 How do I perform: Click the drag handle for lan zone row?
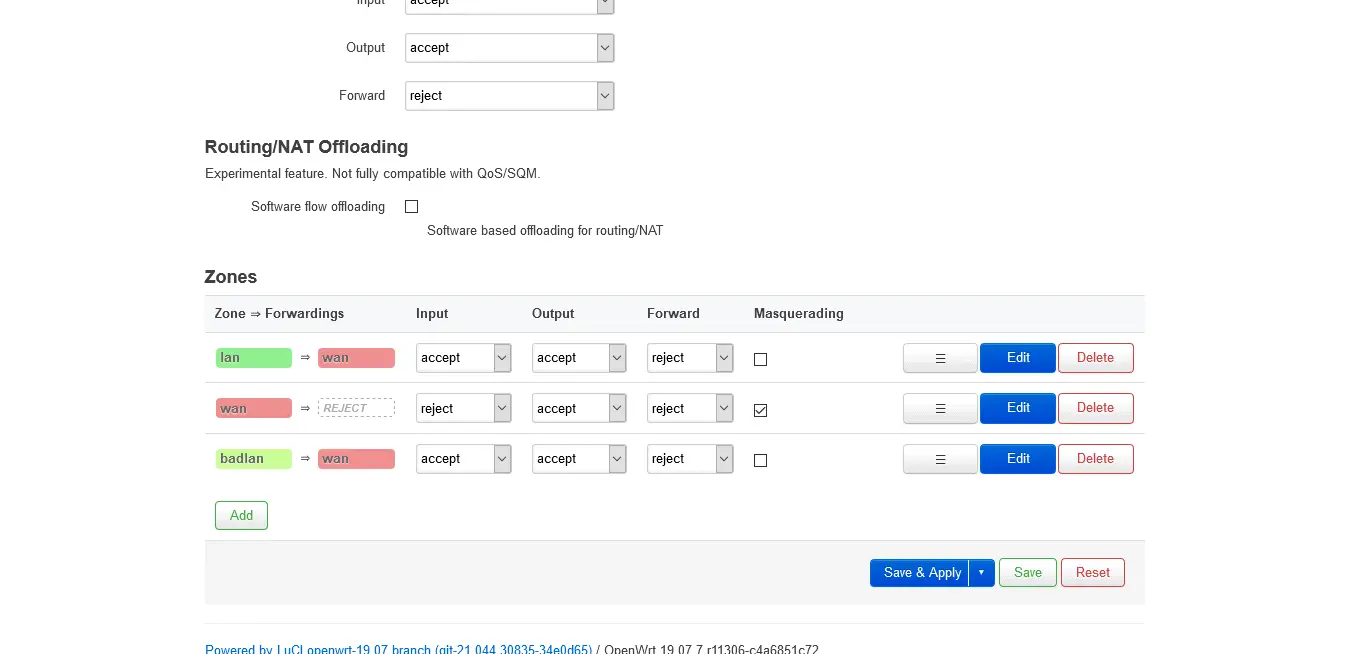tap(940, 358)
